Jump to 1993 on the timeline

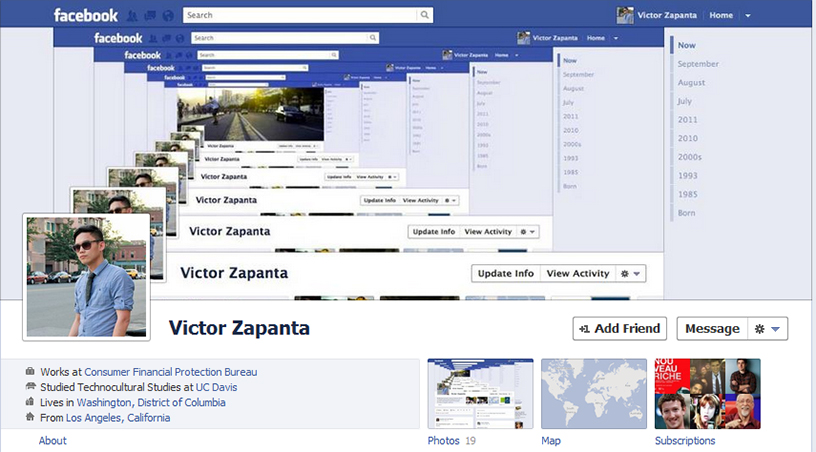tap(687, 176)
